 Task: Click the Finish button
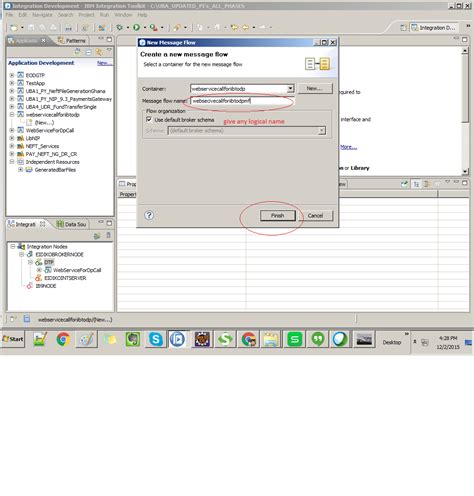pos(278,216)
